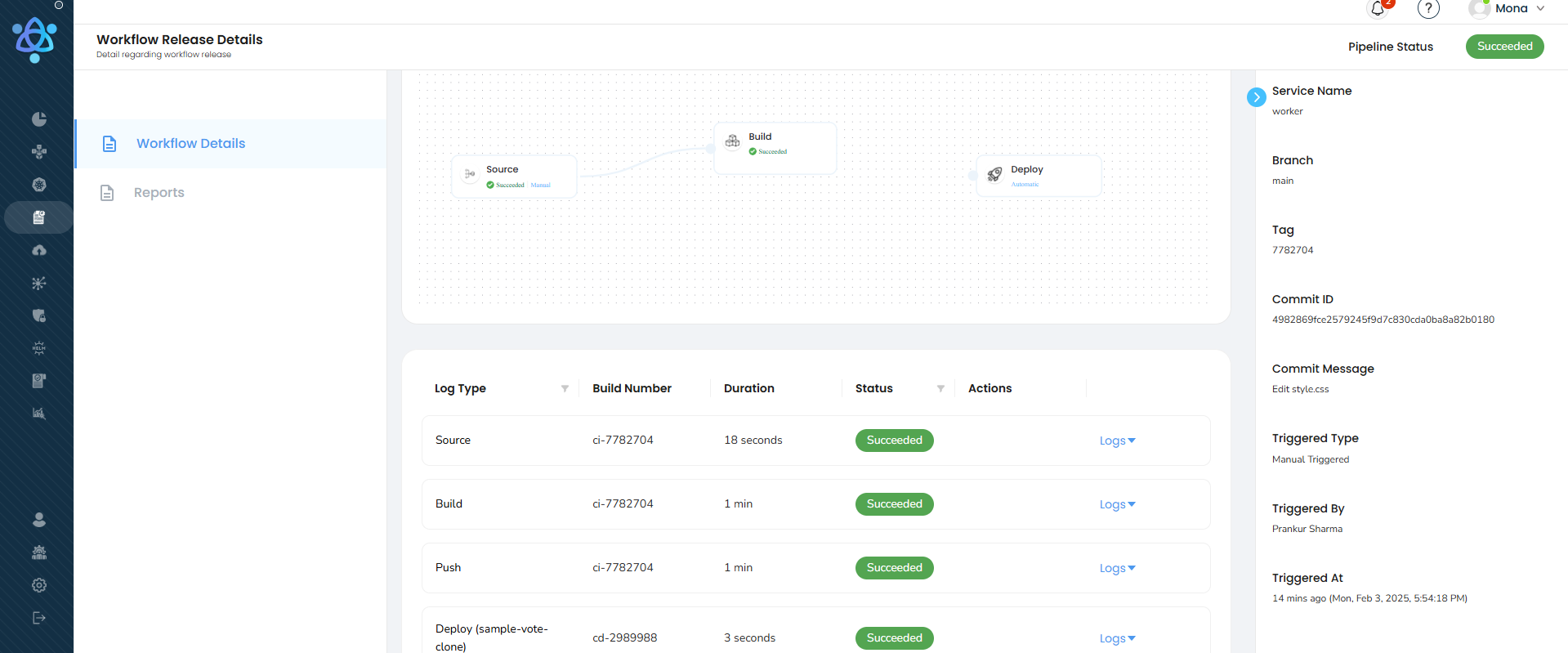1568x653 pixels.
Task: Click the Succeeded badge in Deploy row
Action: 894,638
